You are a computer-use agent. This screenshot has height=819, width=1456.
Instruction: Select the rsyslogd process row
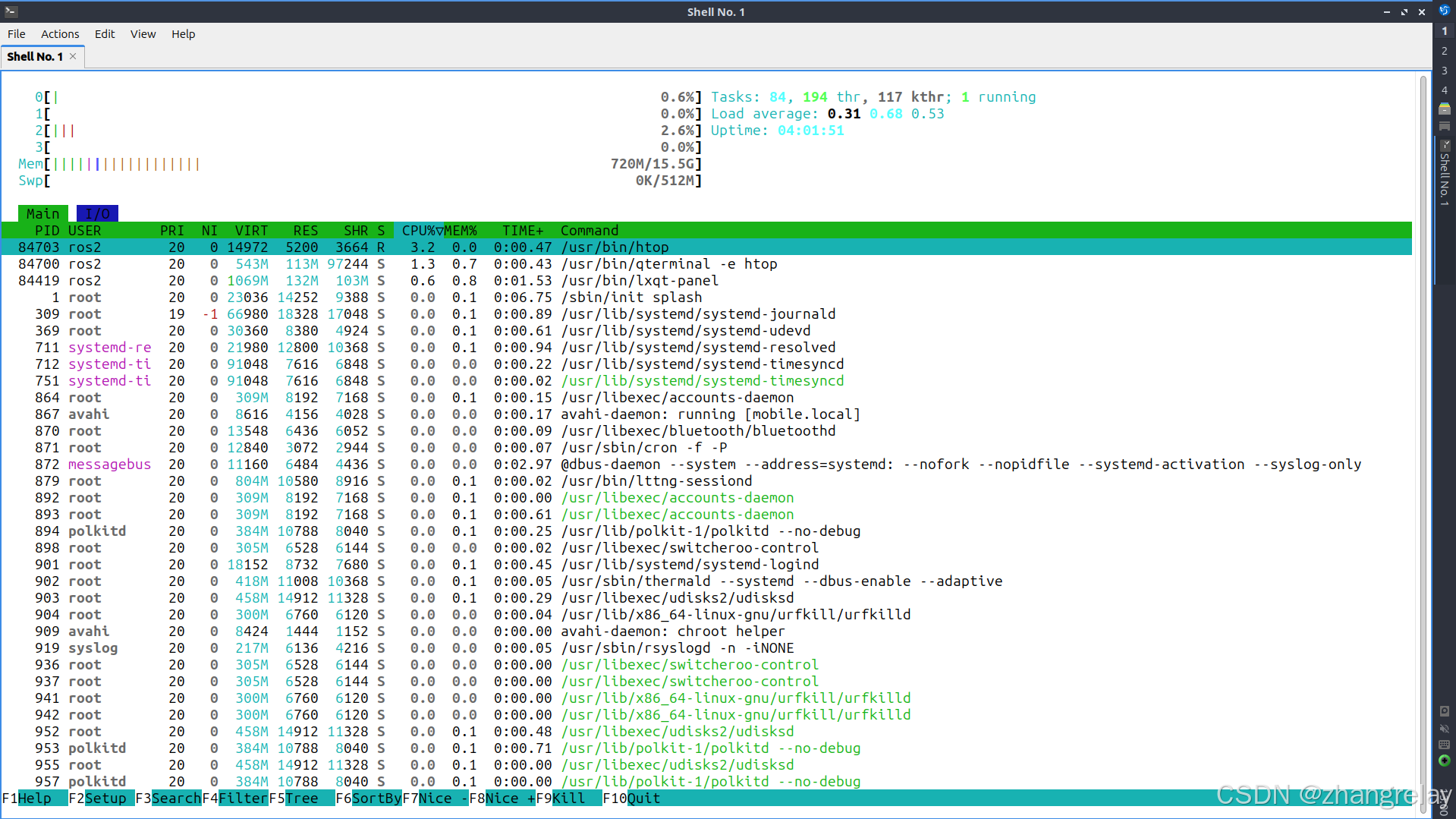706,648
